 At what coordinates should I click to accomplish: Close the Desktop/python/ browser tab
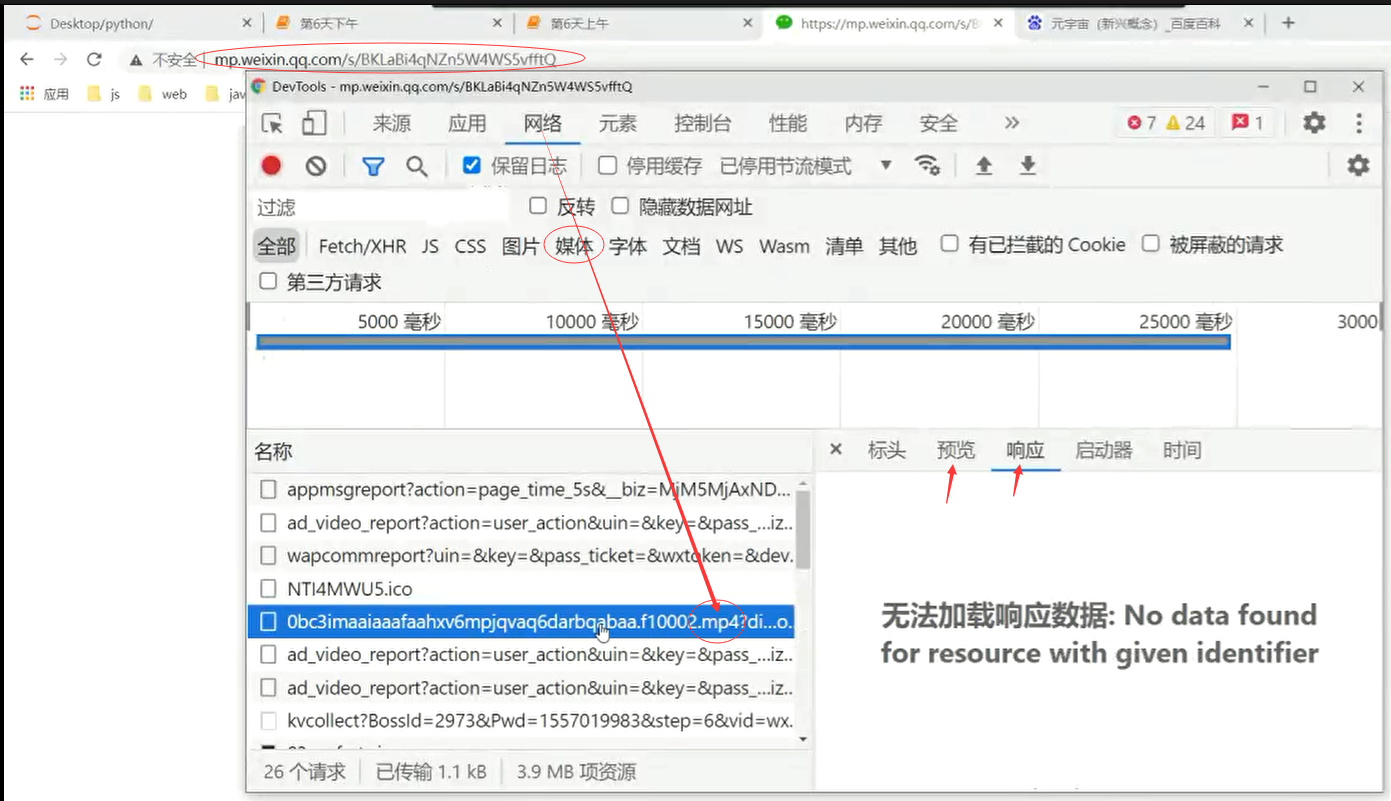click(x=247, y=23)
